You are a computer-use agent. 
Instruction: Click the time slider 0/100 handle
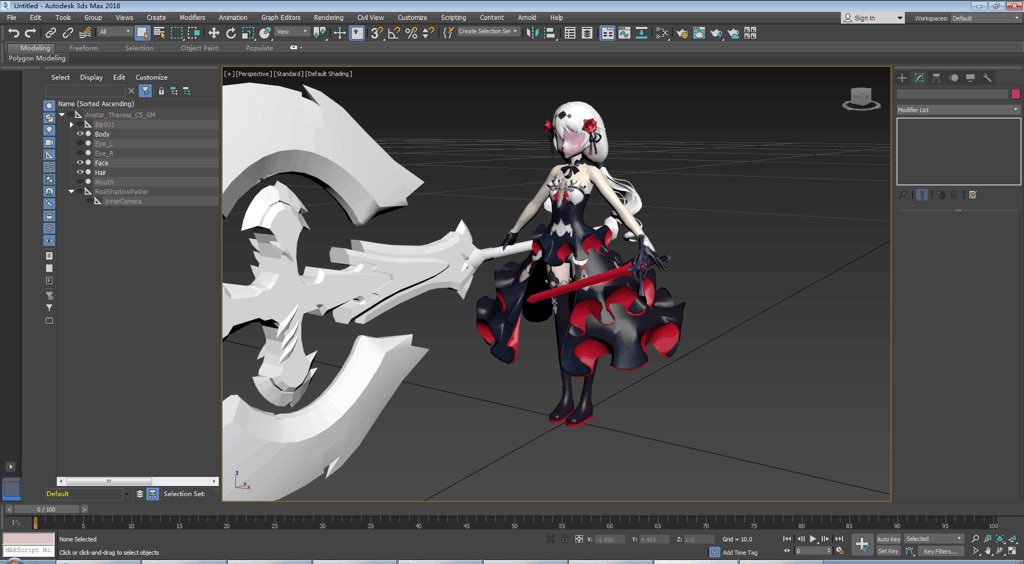pos(46,509)
